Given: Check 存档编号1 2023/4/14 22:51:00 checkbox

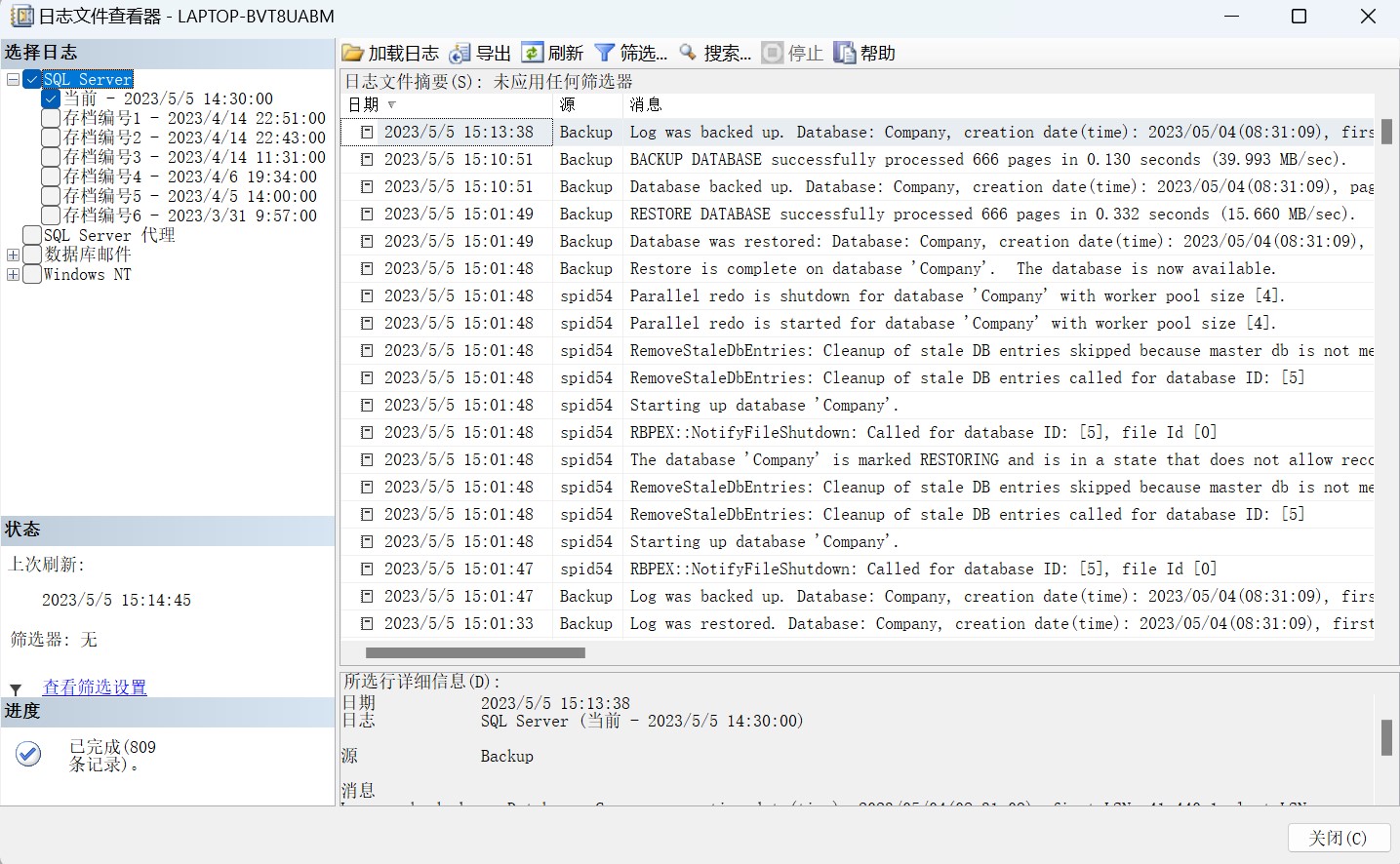Looking at the screenshot, I should point(51,118).
